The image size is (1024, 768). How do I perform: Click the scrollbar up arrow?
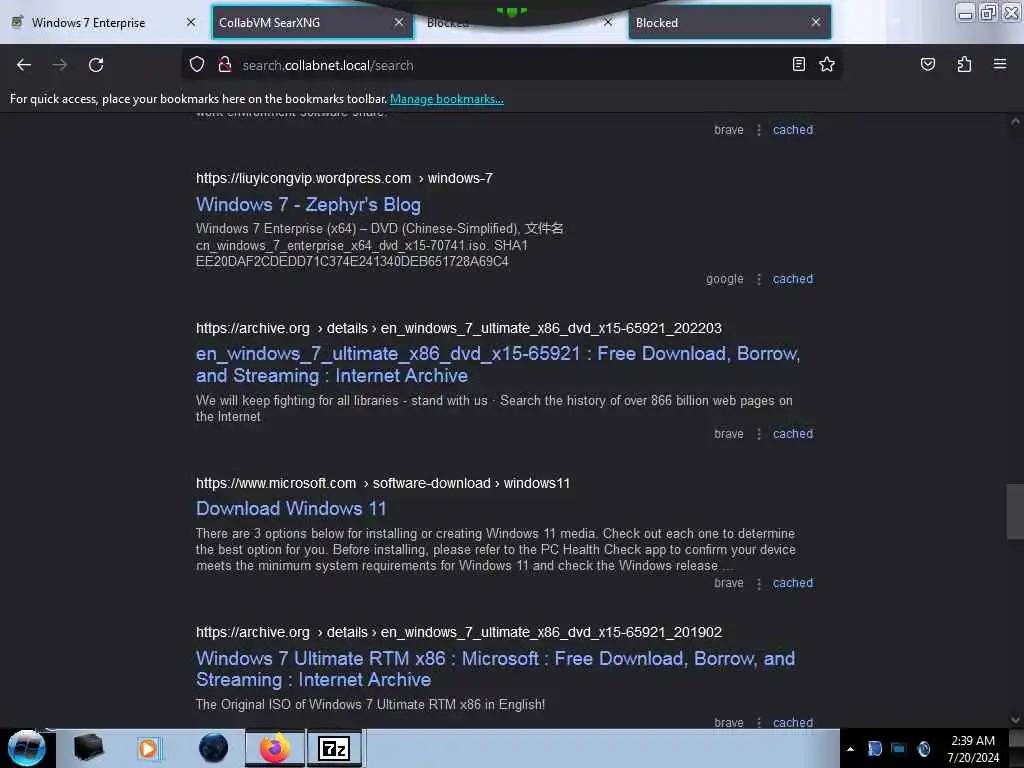pos(1015,121)
